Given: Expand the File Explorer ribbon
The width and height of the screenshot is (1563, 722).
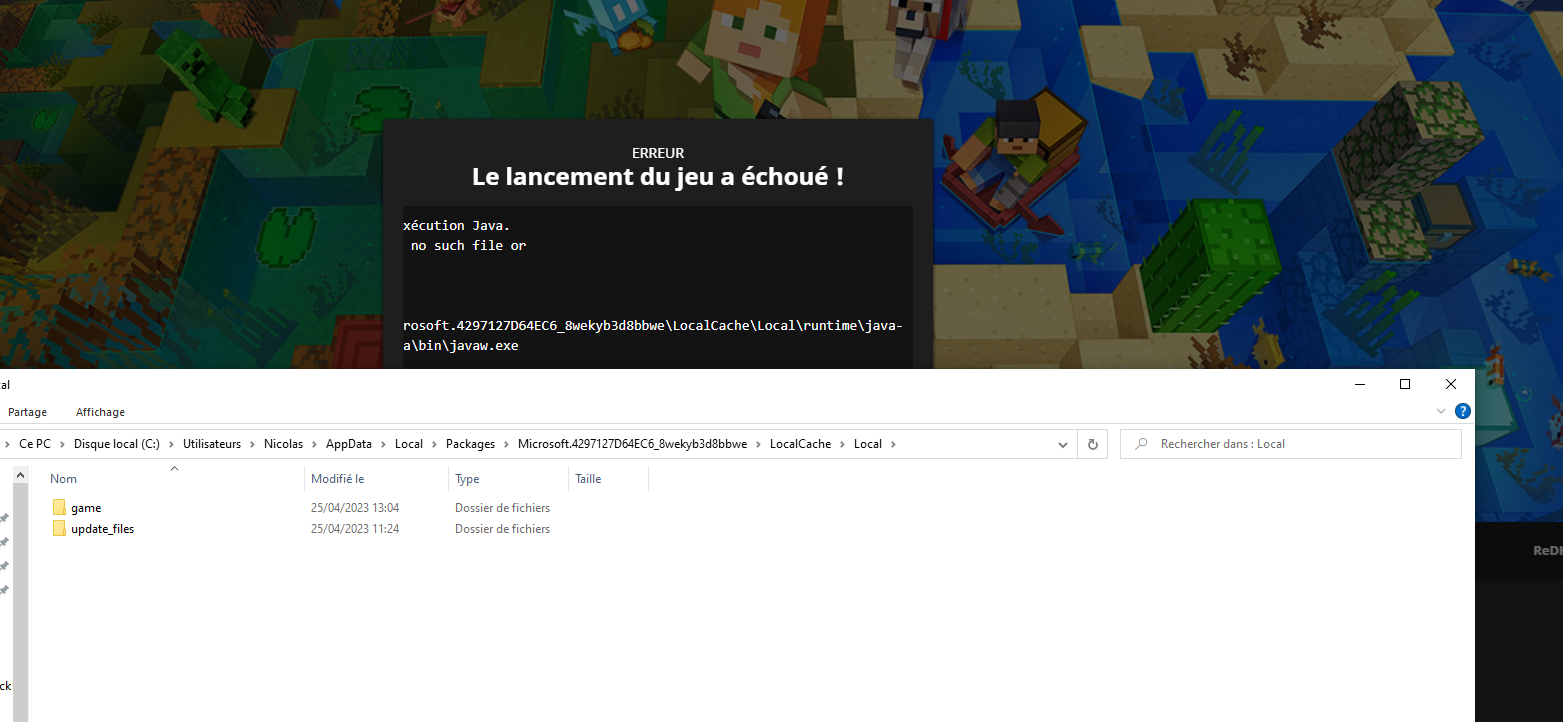Looking at the screenshot, I should coord(1441,411).
